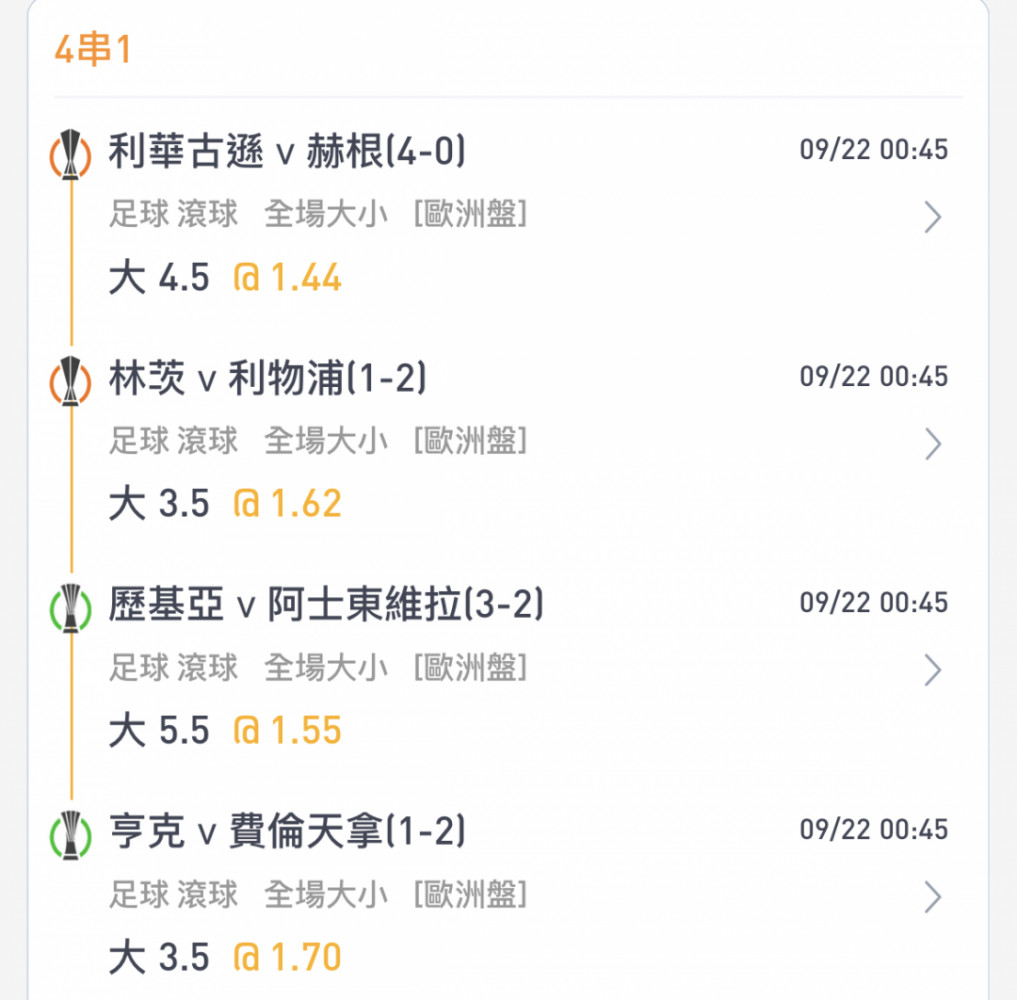The image size is (1017, 1000).
Task: Select odds @1.55 for 大 5.5
Action: (x=287, y=730)
